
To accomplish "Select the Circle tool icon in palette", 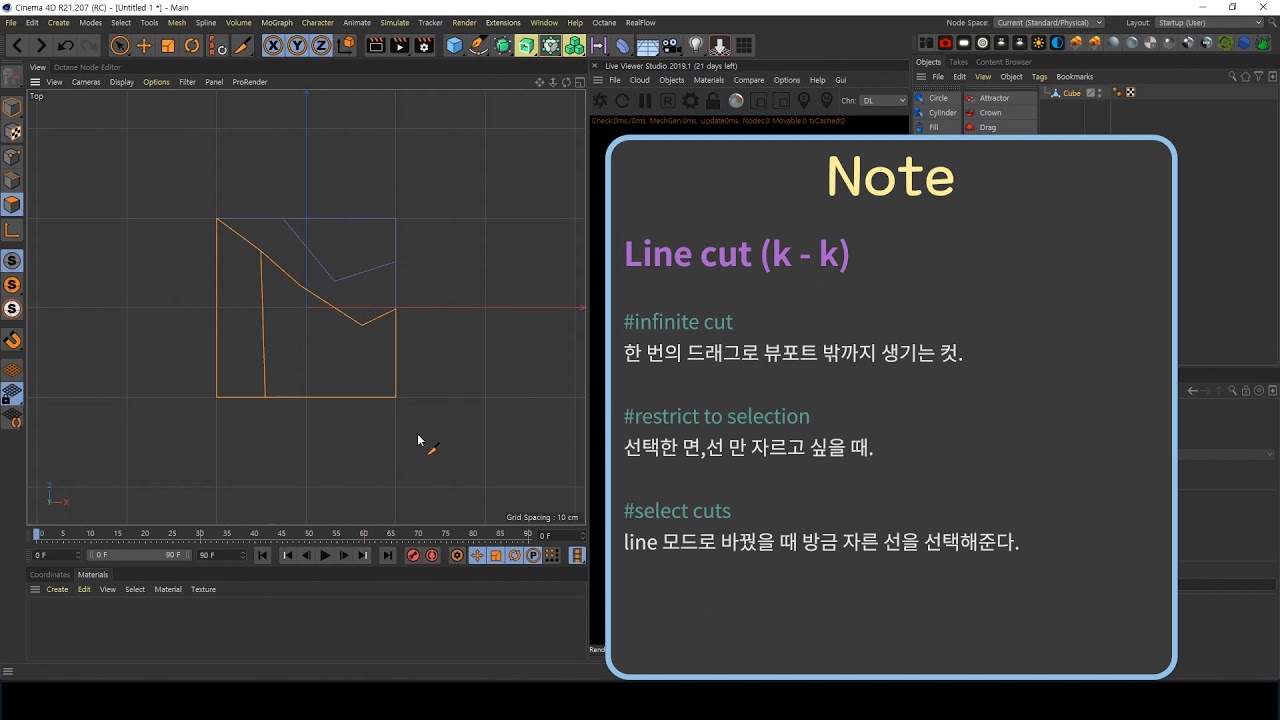I will pyautogui.click(x=919, y=98).
